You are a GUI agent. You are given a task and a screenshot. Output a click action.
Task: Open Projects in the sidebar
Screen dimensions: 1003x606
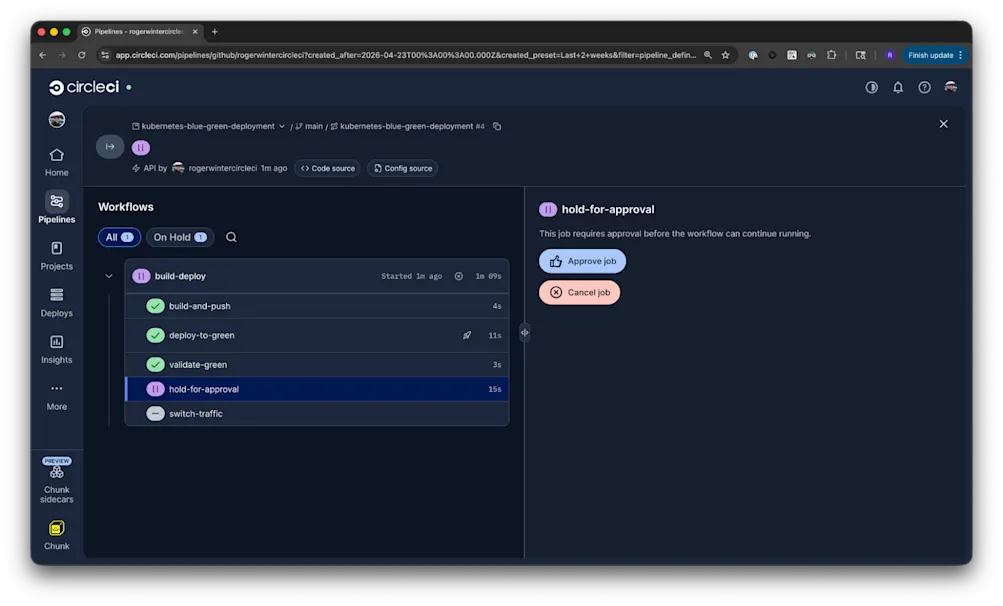click(x=56, y=255)
